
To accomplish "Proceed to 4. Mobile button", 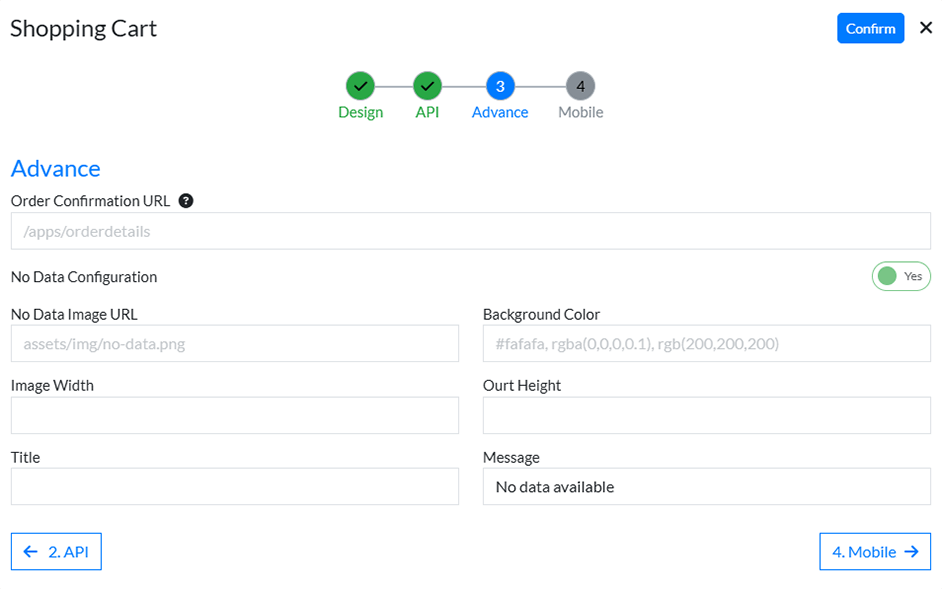I will click(x=874, y=551).
